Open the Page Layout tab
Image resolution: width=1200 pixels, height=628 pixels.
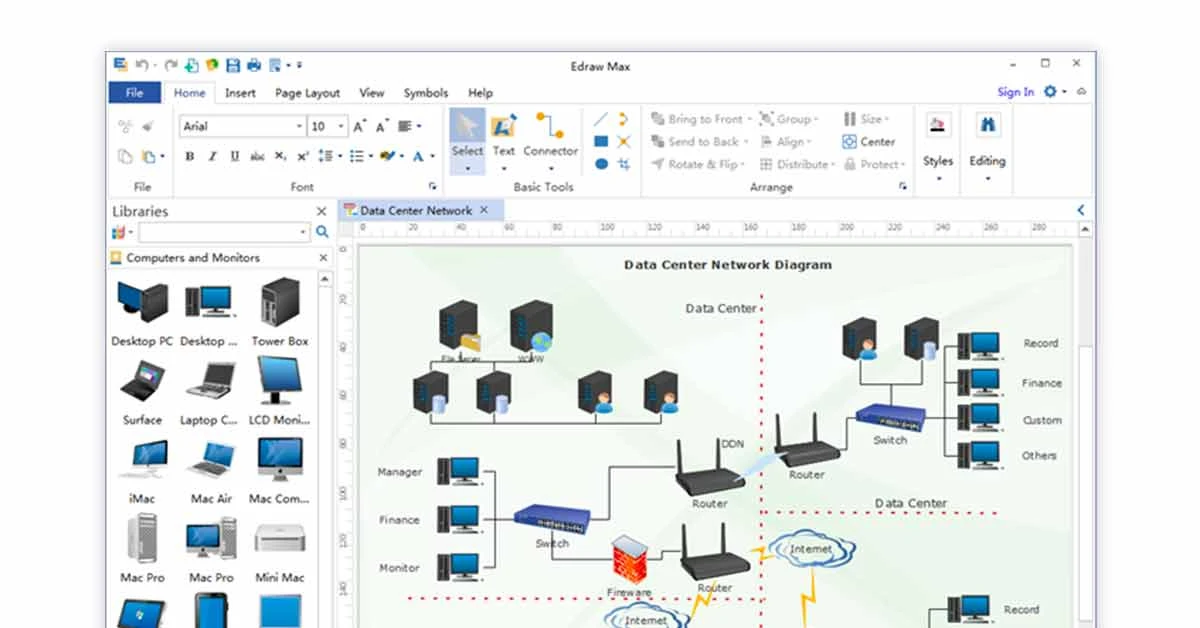point(306,92)
